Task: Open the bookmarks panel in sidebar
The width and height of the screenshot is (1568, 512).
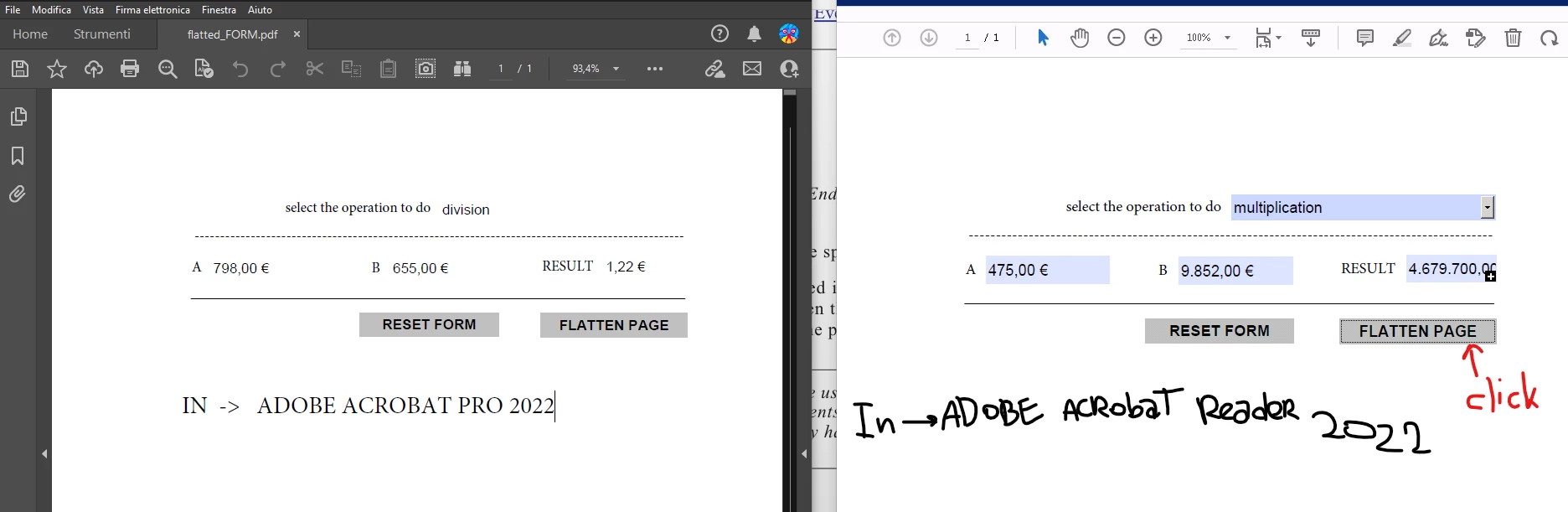Action: [18, 156]
